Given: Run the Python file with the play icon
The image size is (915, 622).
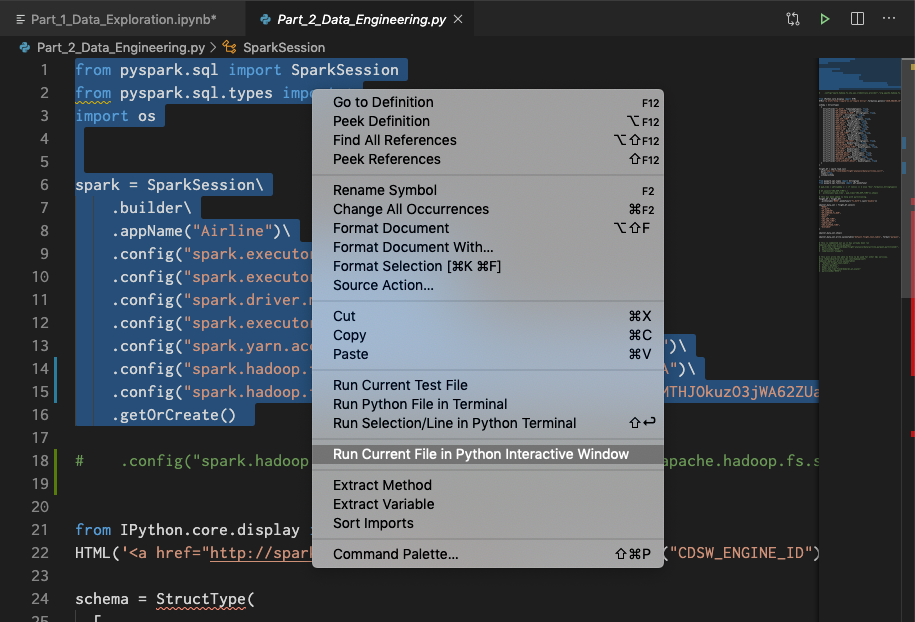Looking at the screenshot, I should click(825, 19).
